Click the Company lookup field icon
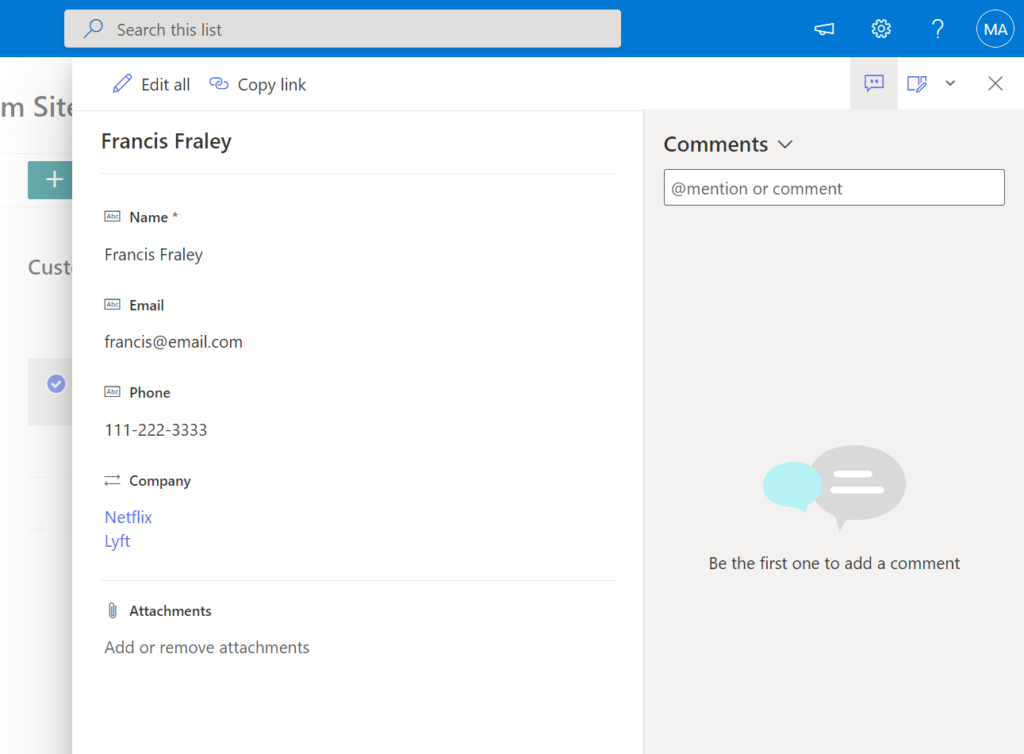Screen dimensions: 1024x754 point(112,480)
